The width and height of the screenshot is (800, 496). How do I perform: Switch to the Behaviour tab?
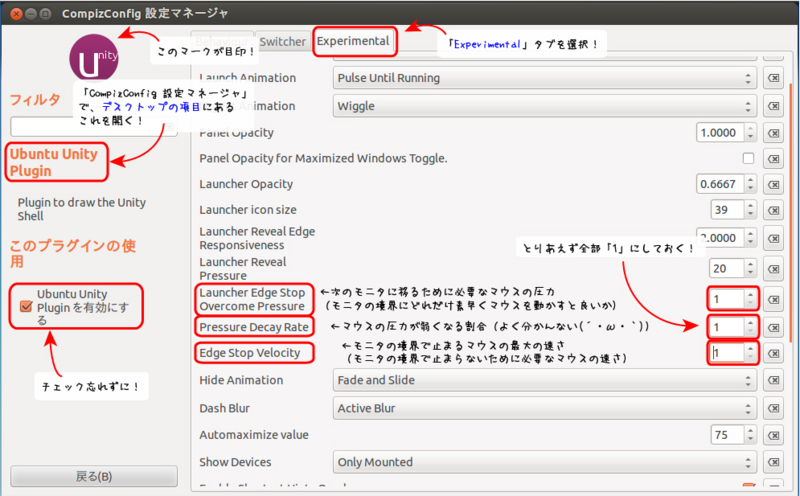coord(222,41)
